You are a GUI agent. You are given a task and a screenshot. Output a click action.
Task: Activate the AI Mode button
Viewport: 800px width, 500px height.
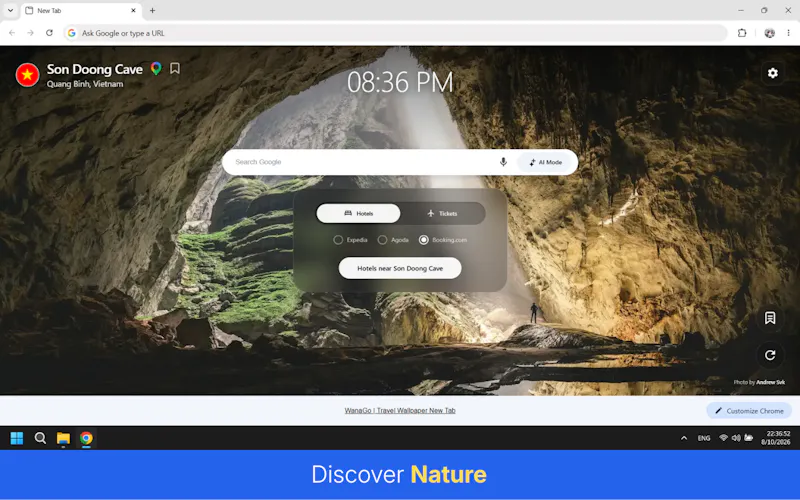(x=545, y=162)
